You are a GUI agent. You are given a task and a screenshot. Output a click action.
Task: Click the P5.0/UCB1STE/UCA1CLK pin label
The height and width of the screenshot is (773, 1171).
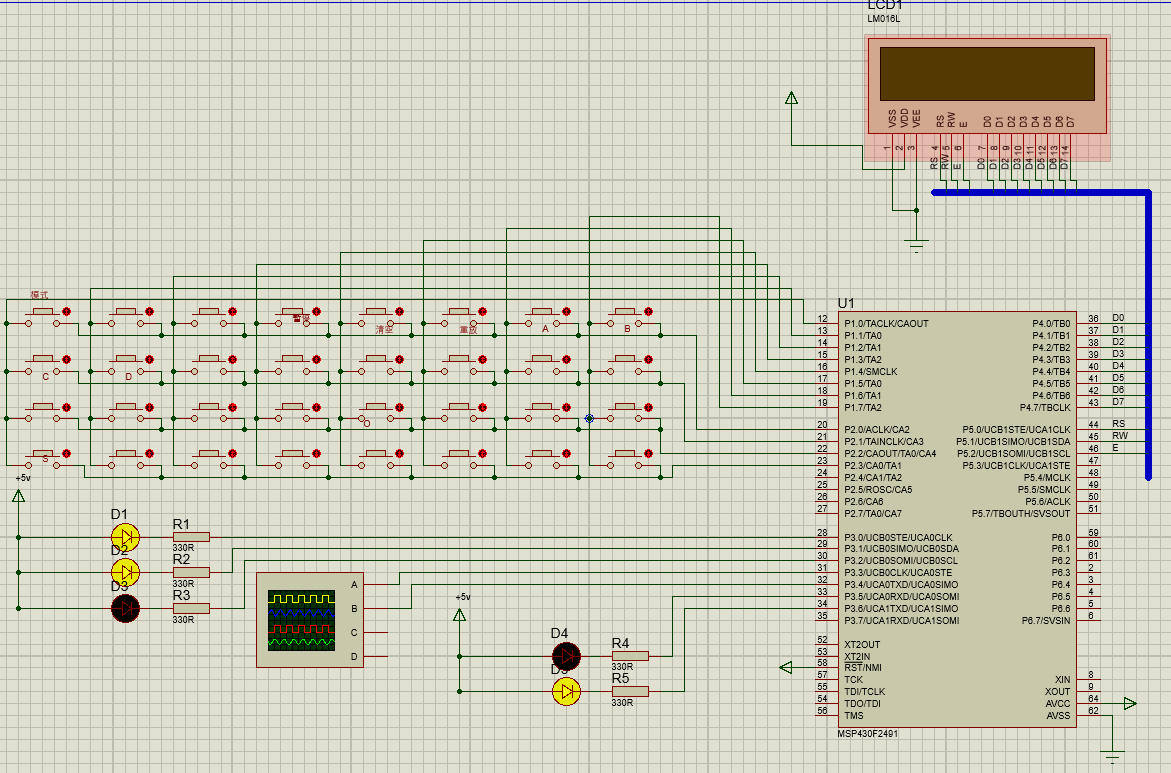tap(1016, 430)
